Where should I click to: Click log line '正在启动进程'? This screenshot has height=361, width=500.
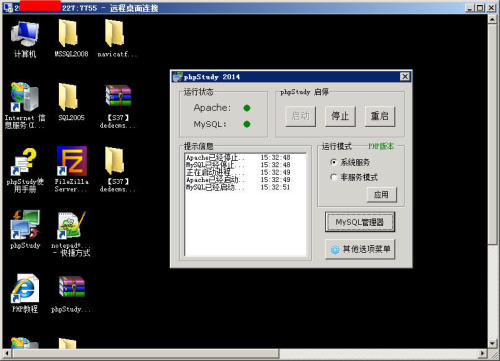click(x=238, y=172)
